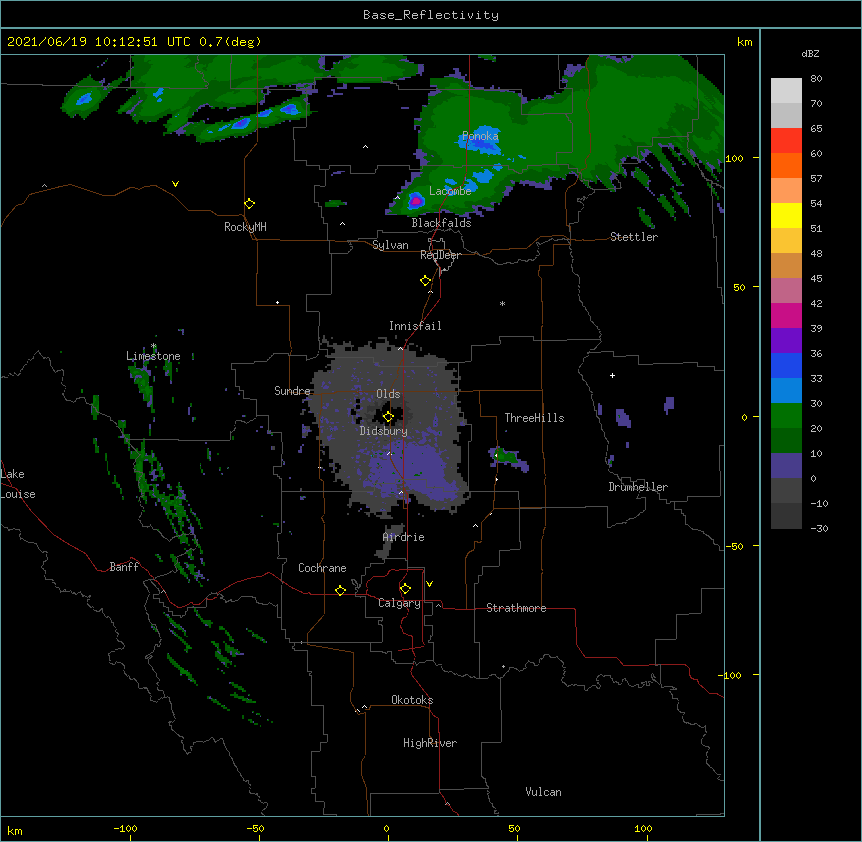Image resolution: width=862 pixels, height=842 pixels.
Task: Click the Lacombe label
Action: [x=450, y=191]
